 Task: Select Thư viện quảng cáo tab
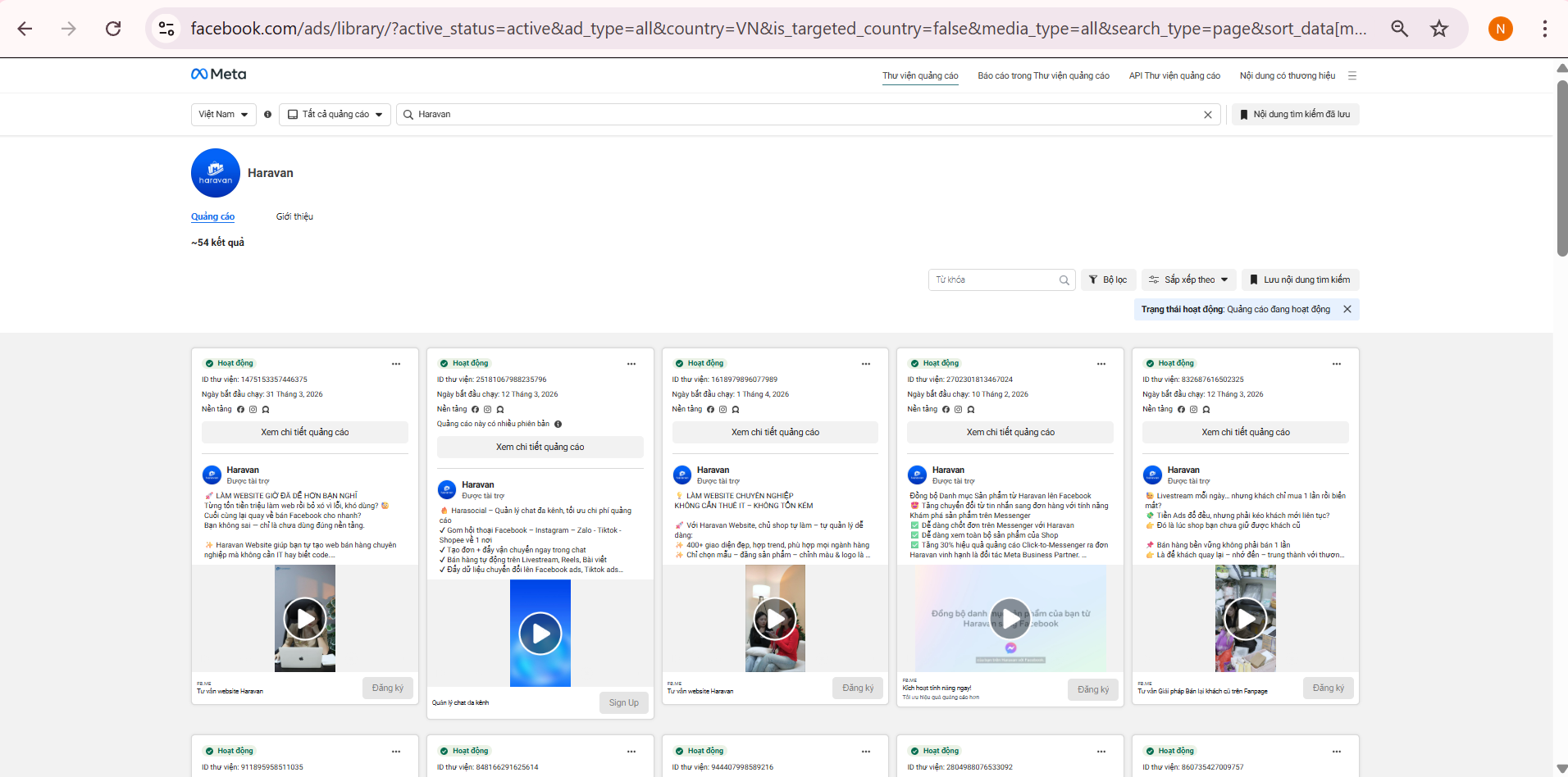(920, 75)
